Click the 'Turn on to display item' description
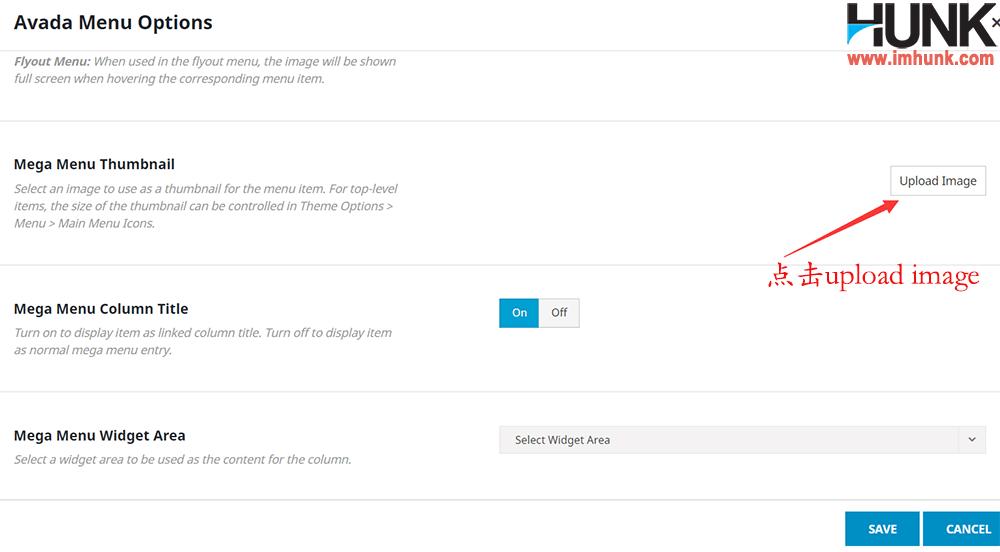Viewport: 1000px width, 552px height. (x=203, y=342)
